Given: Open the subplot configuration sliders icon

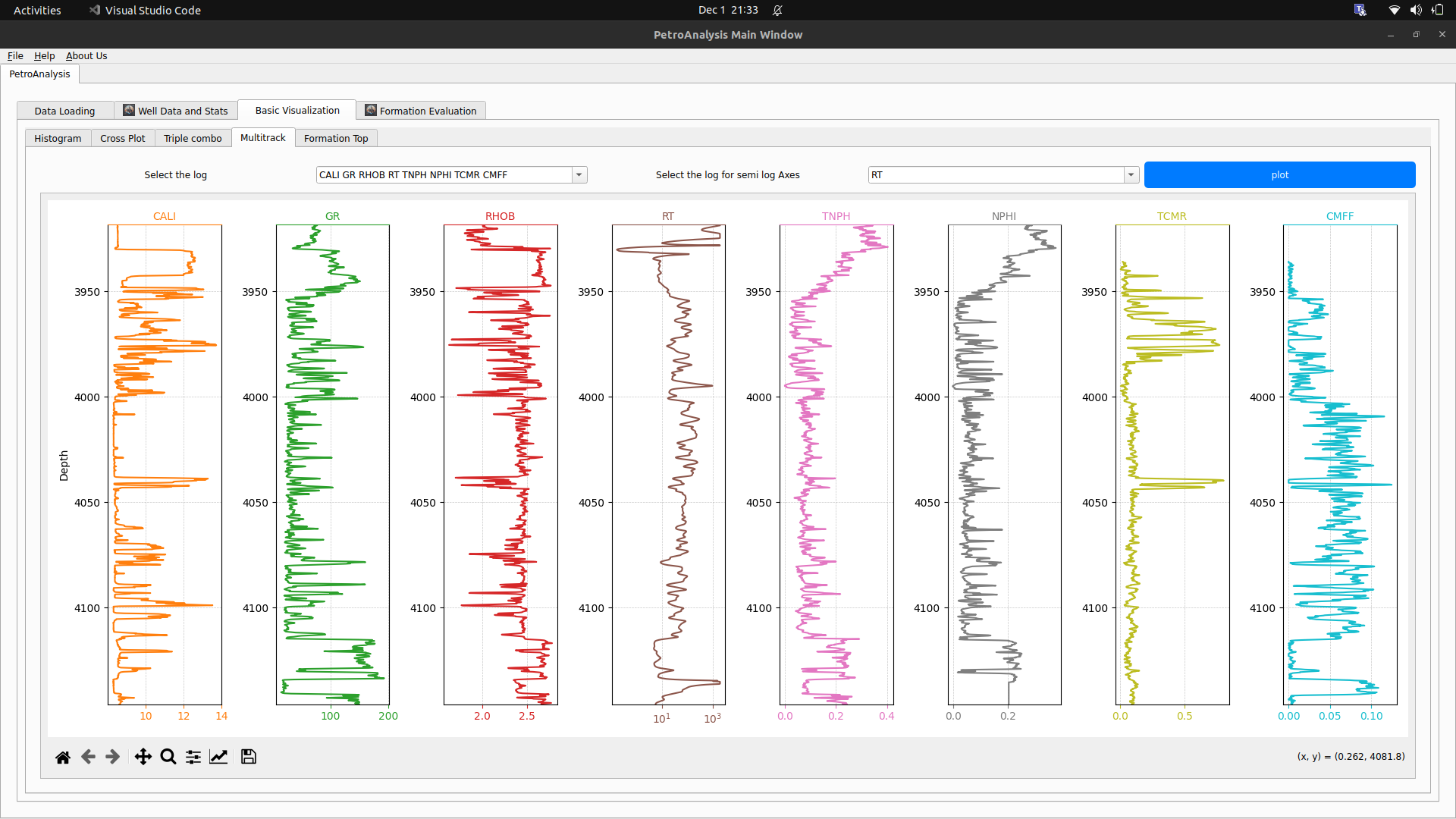Looking at the screenshot, I should pyautogui.click(x=193, y=756).
